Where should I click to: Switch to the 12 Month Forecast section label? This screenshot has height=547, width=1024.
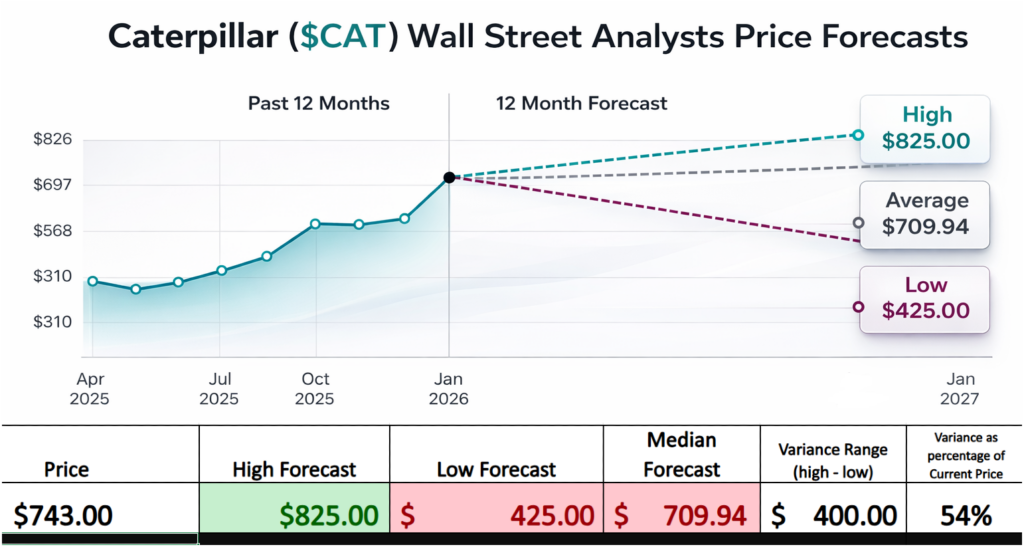click(582, 103)
